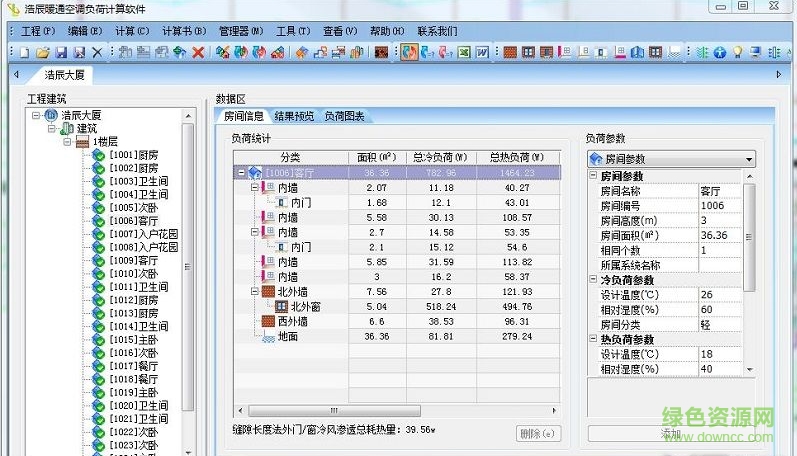797x456 pixels.
Task: Open the 编辑(E) menu
Action: pyautogui.click(x=85, y=32)
